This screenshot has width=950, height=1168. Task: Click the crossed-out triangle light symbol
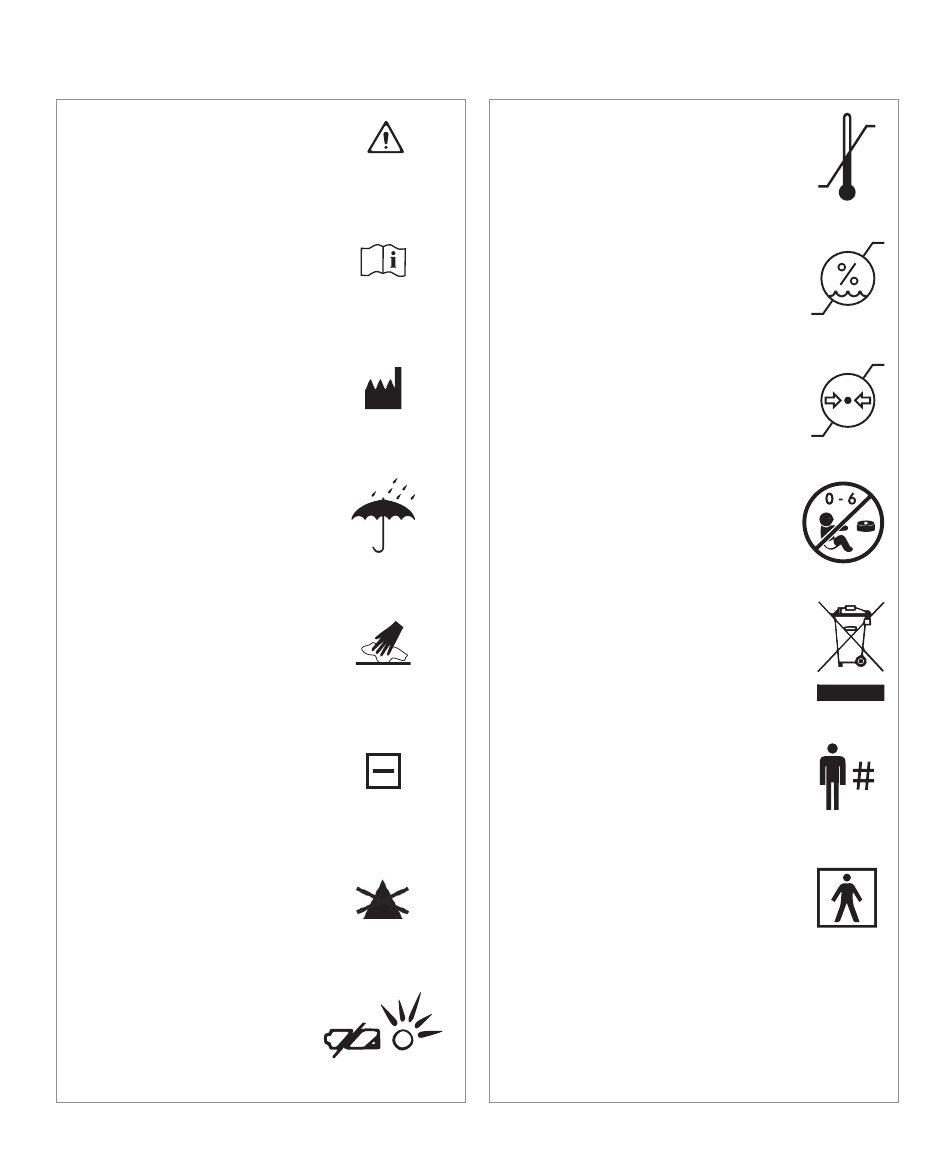pos(383,899)
